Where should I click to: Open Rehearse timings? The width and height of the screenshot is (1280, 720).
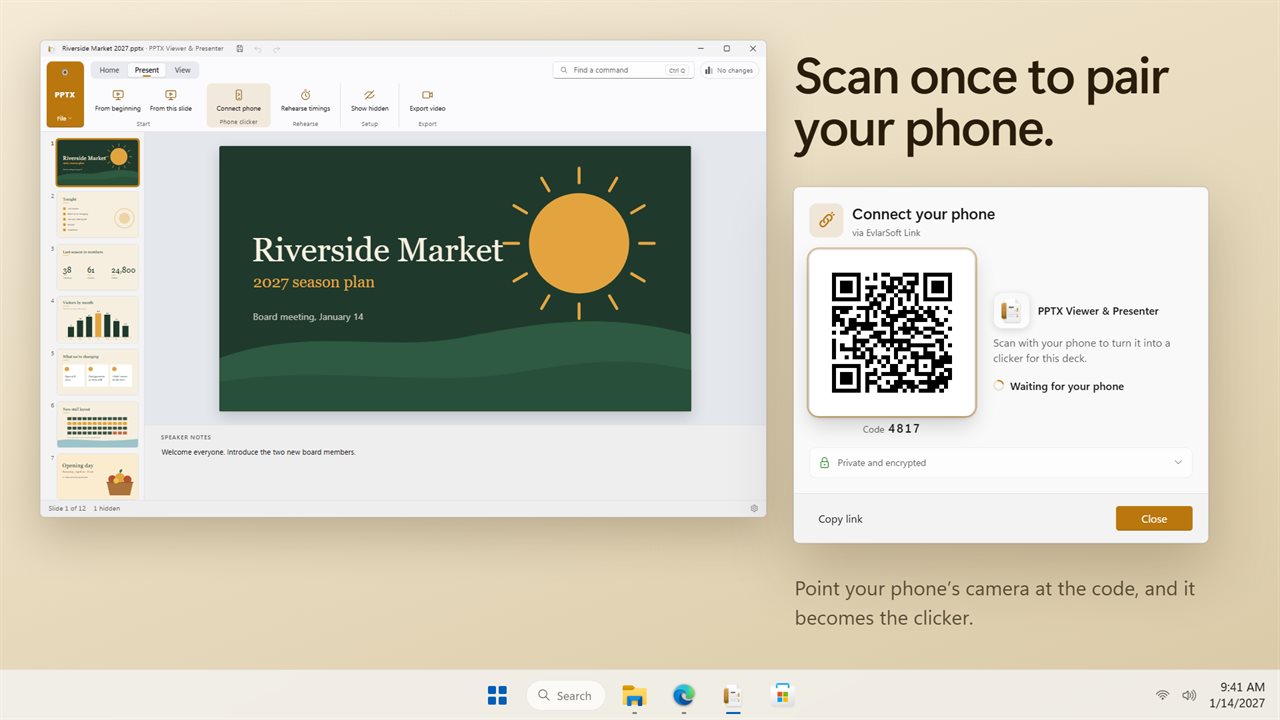coord(305,101)
